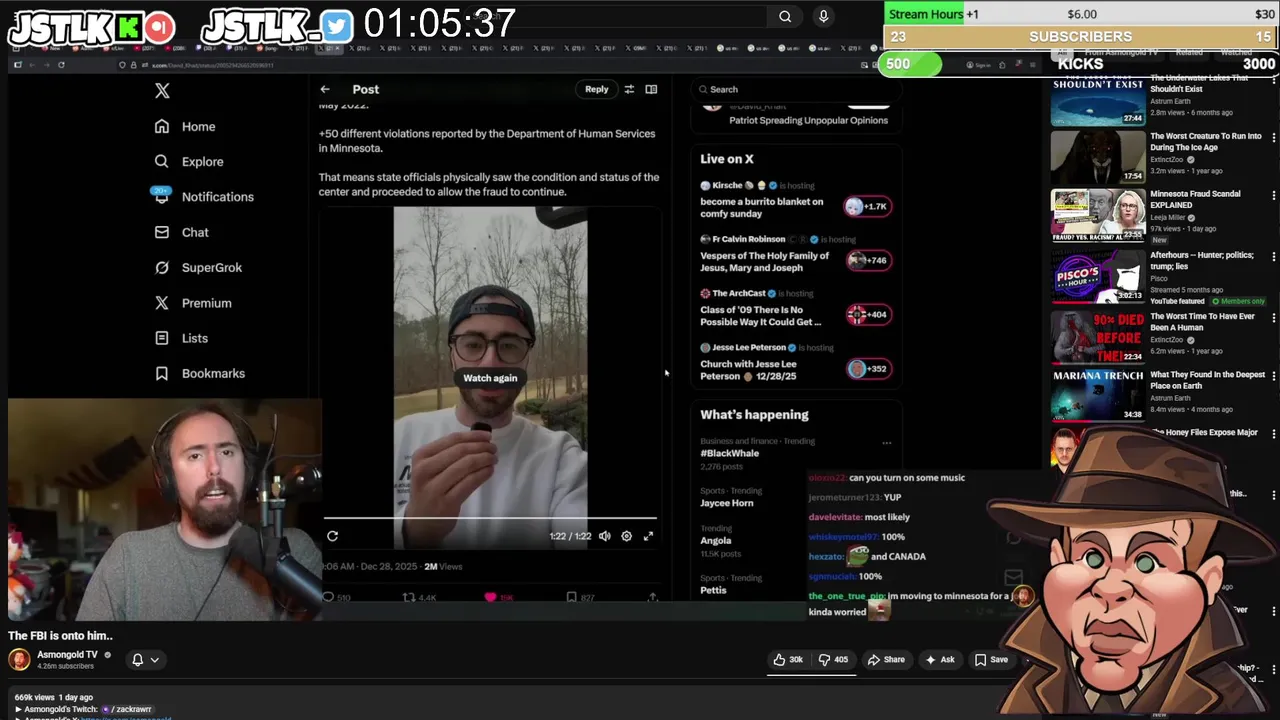Open options menu for Afterhours video

(x=1273, y=257)
